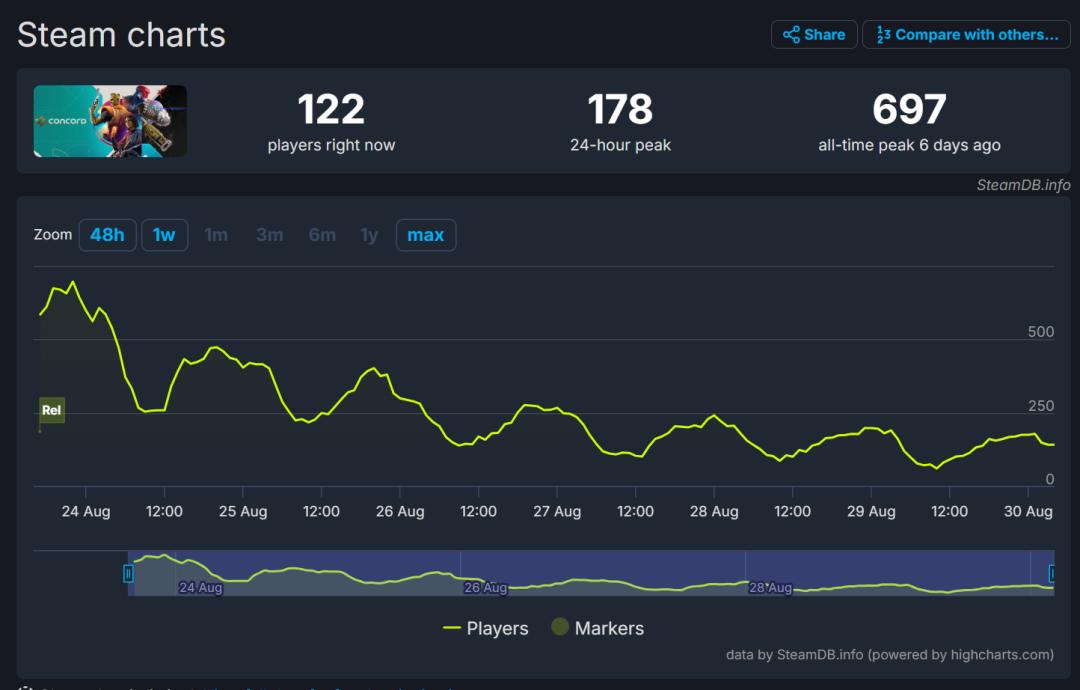Click the Rel release marker on chart

click(52, 410)
